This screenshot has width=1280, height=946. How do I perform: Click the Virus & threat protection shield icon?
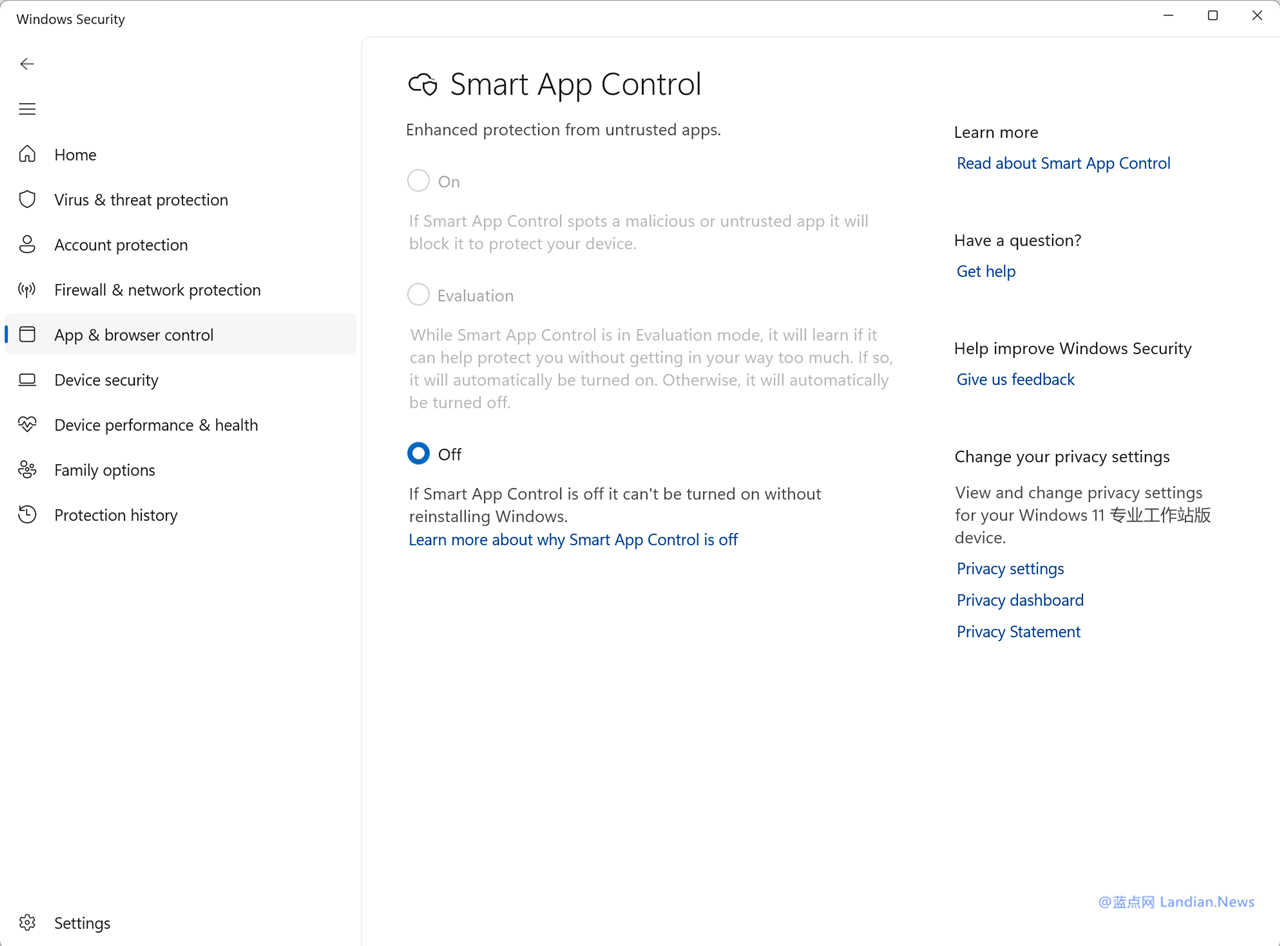coord(27,199)
